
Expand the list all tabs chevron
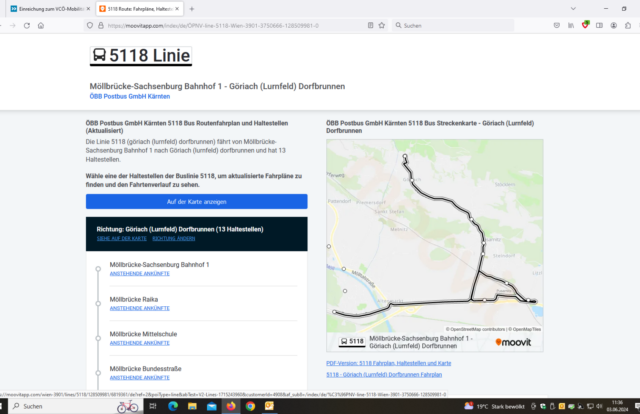click(573, 9)
